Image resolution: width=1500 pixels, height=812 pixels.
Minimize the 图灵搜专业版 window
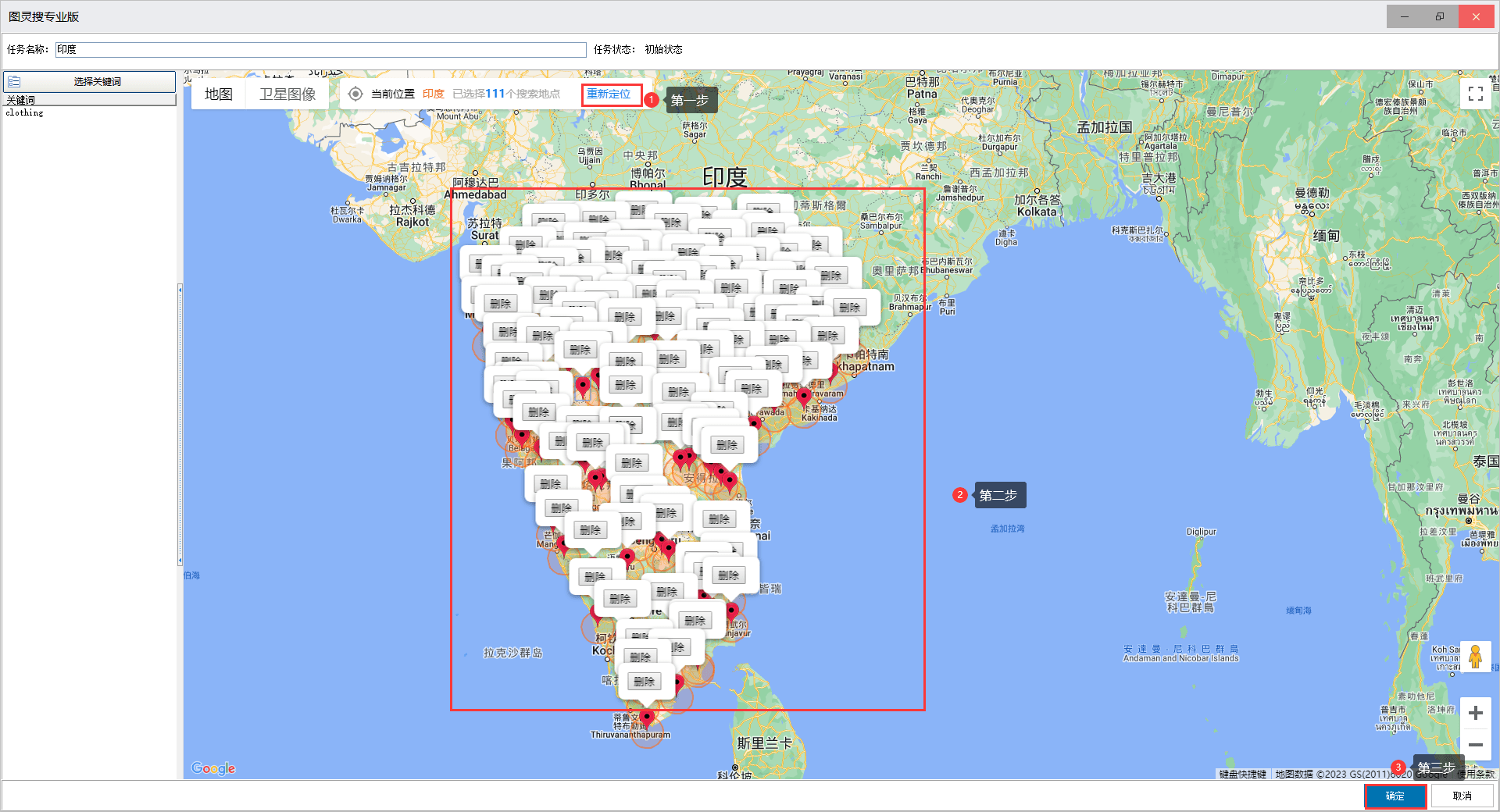(x=1405, y=16)
